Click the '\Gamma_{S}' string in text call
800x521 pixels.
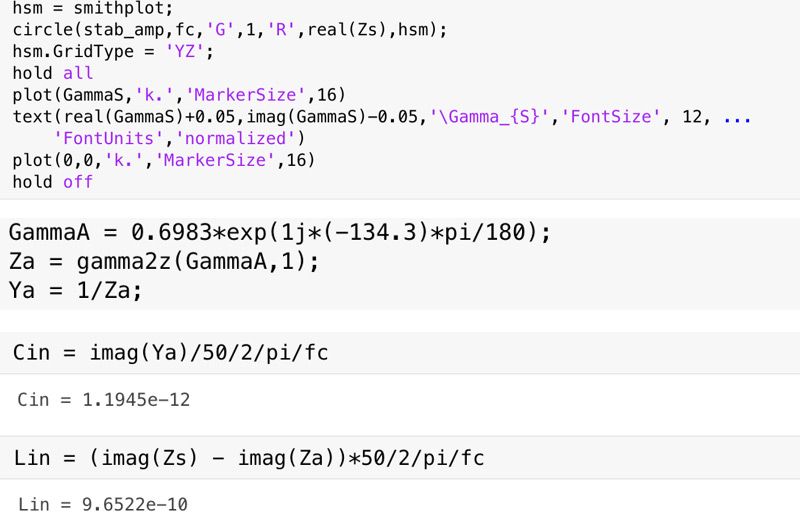point(490,118)
